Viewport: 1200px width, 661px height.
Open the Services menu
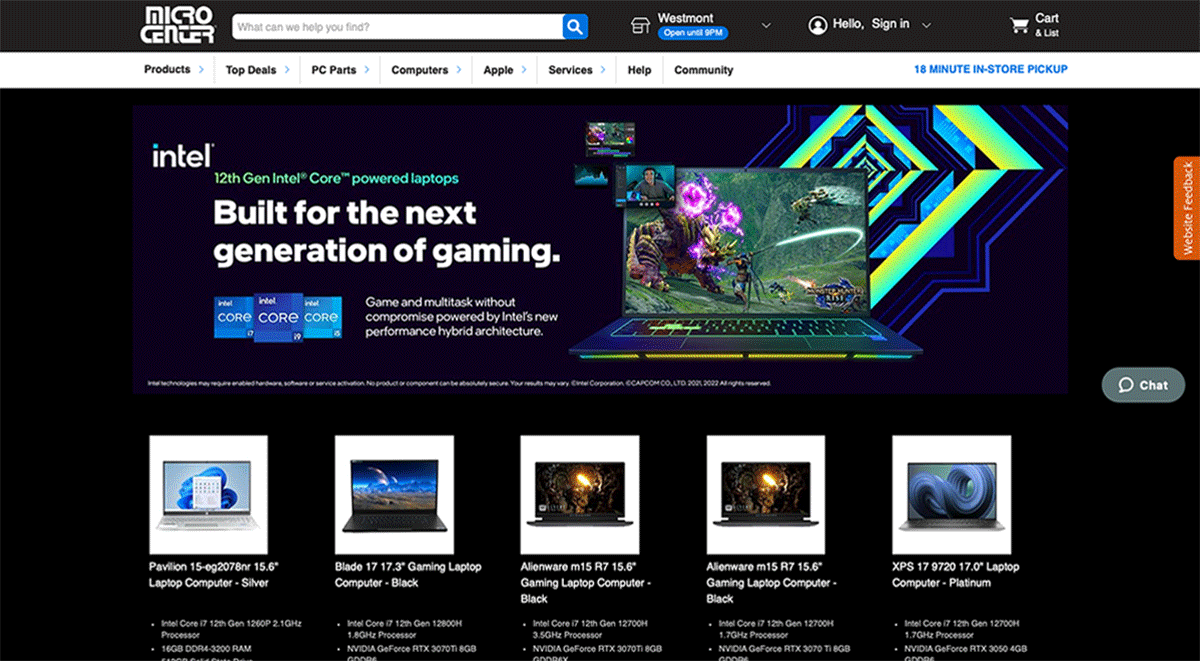tap(571, 70)
